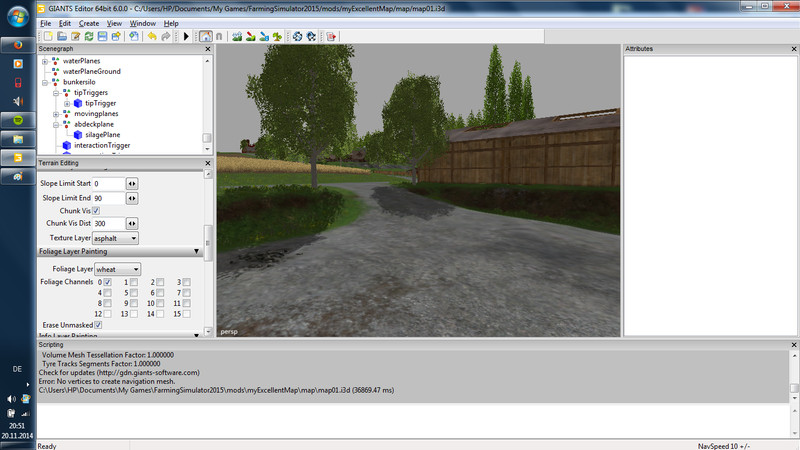The image size is (800, 450).
Task: Launch Firefox from the taskbar
Action: [18, 45]
